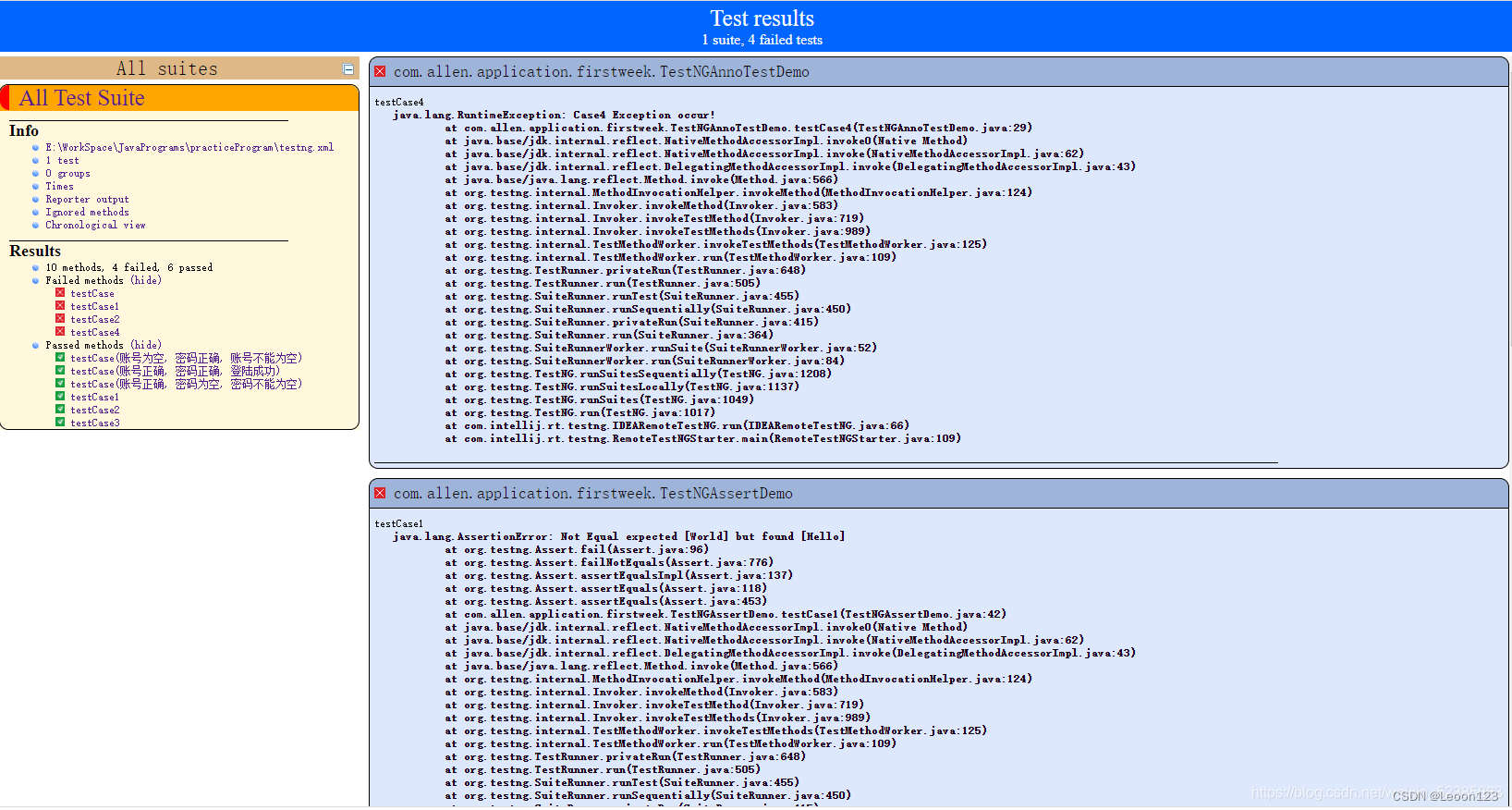1512x810 pixels.
Task: Click the 'Info' section heading
Action: pyautogui.click(x=24, y=130)
